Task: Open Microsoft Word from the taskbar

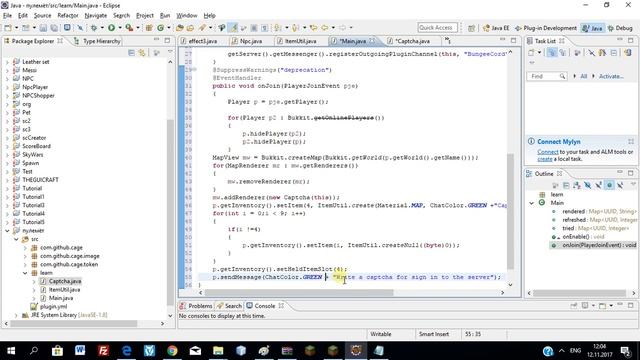Action: point(80,351)
